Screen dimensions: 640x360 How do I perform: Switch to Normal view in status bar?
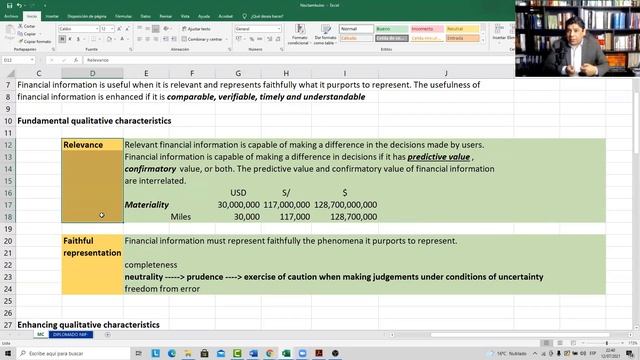(x=546, y=343)
